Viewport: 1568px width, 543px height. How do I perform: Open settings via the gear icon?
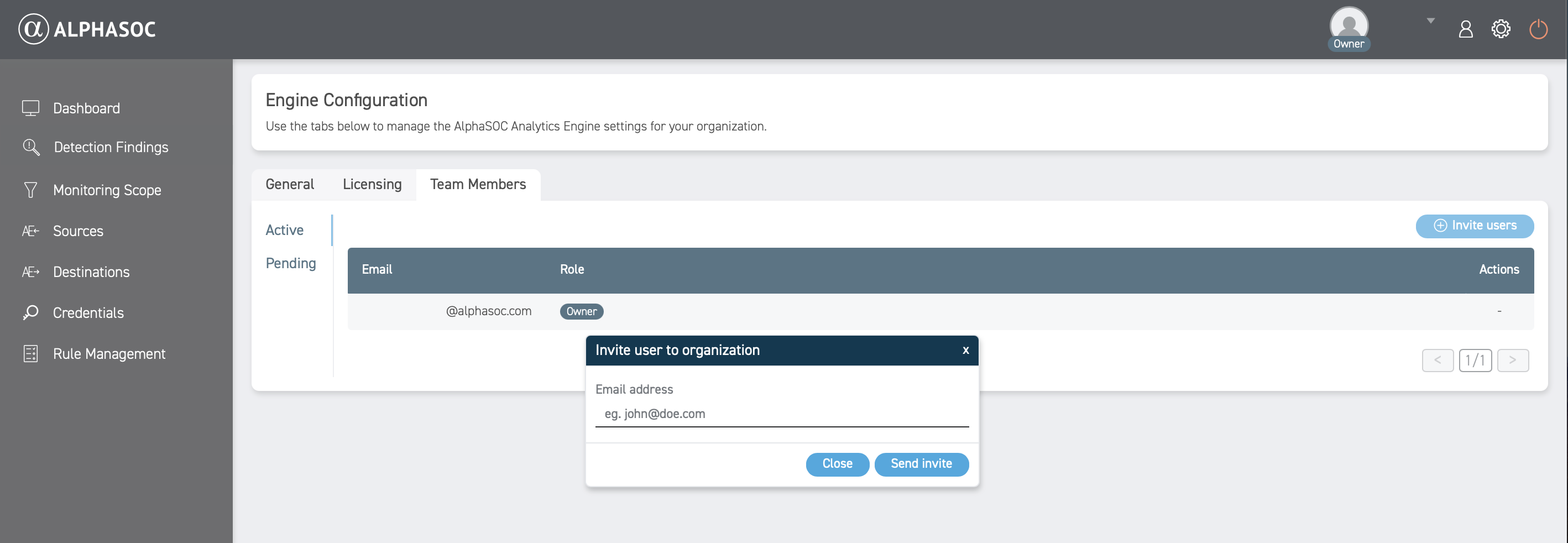[1501, 29]
